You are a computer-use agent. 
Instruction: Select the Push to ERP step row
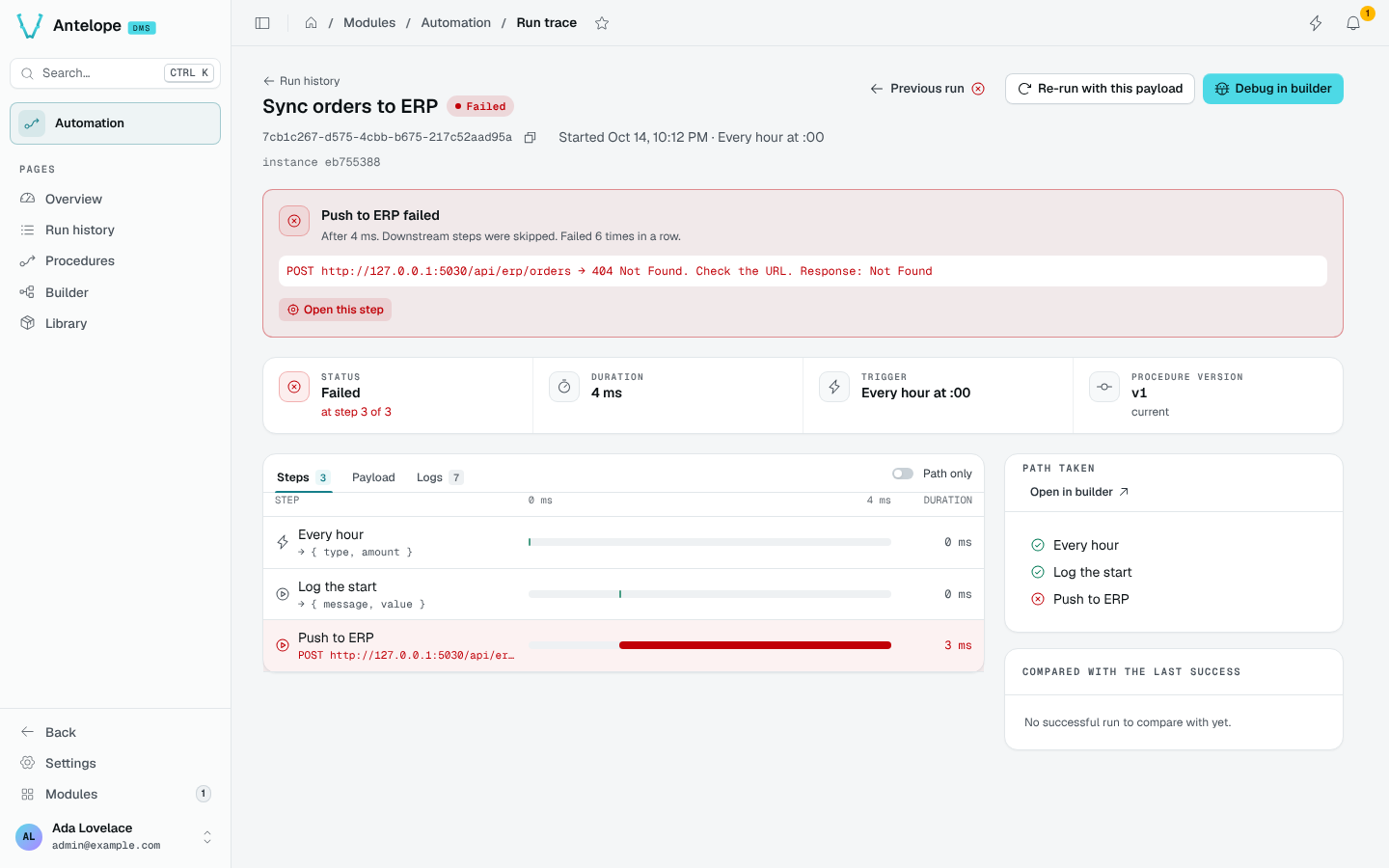[x=623, y=646]
